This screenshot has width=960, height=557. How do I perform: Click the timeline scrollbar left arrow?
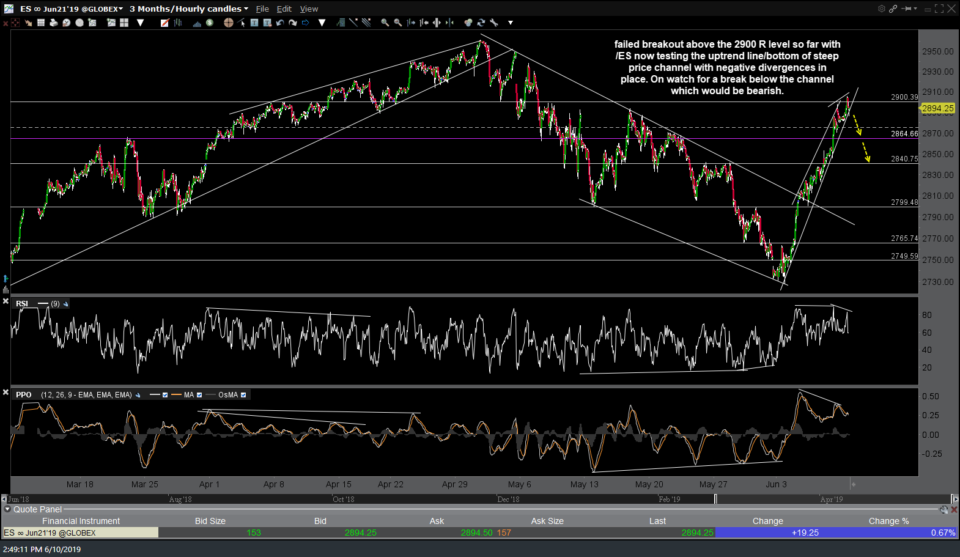[4, 499]
